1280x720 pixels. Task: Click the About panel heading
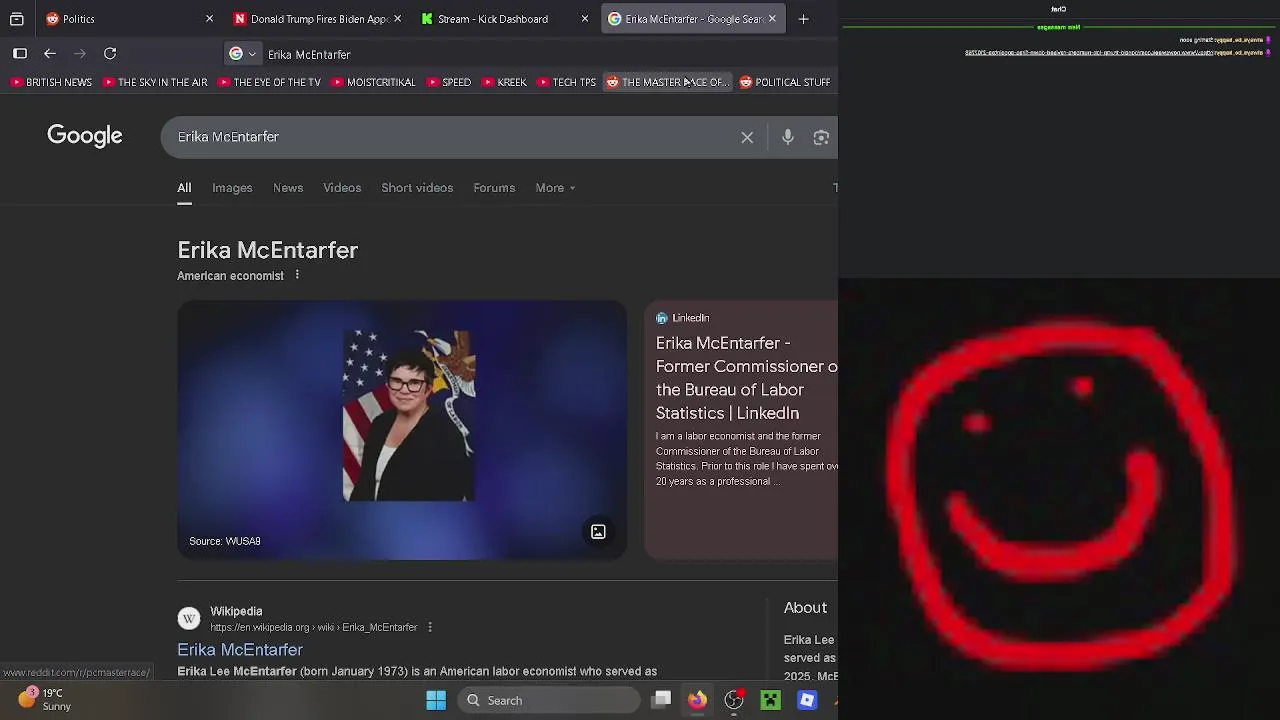[x=805, y=608]
